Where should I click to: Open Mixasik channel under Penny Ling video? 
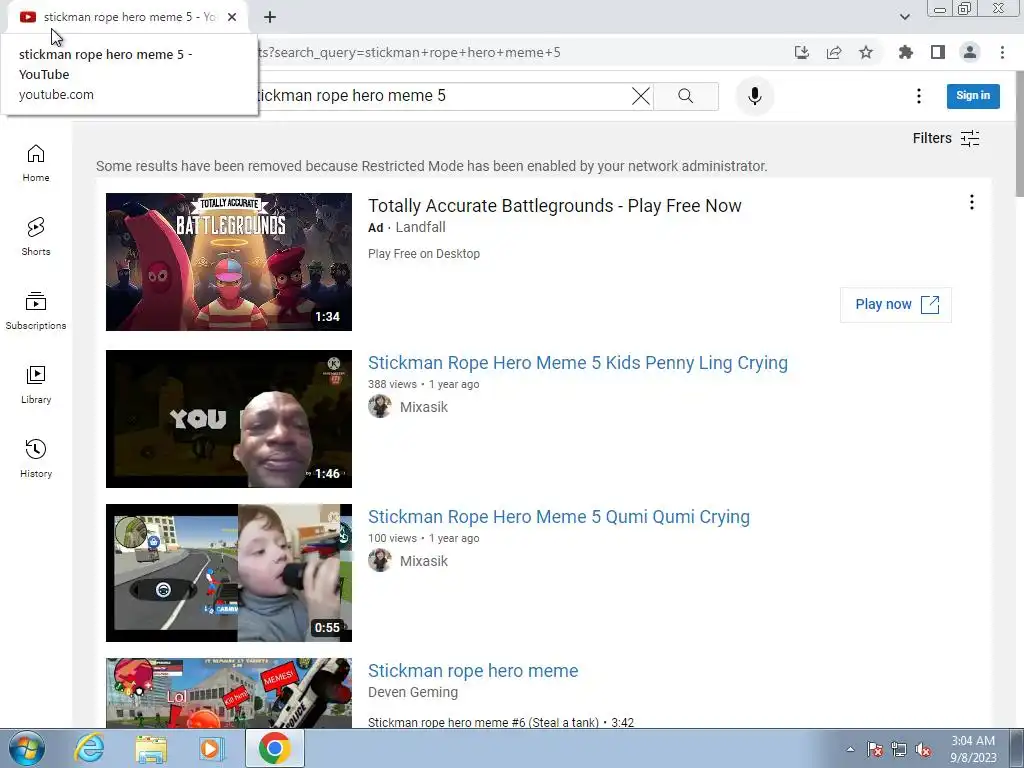point(424,407)
